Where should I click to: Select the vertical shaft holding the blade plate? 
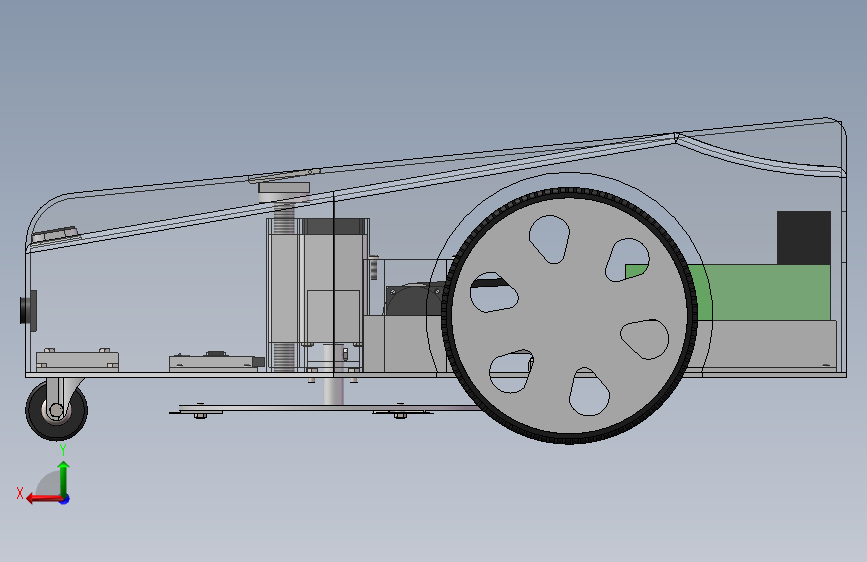(333, 374)
